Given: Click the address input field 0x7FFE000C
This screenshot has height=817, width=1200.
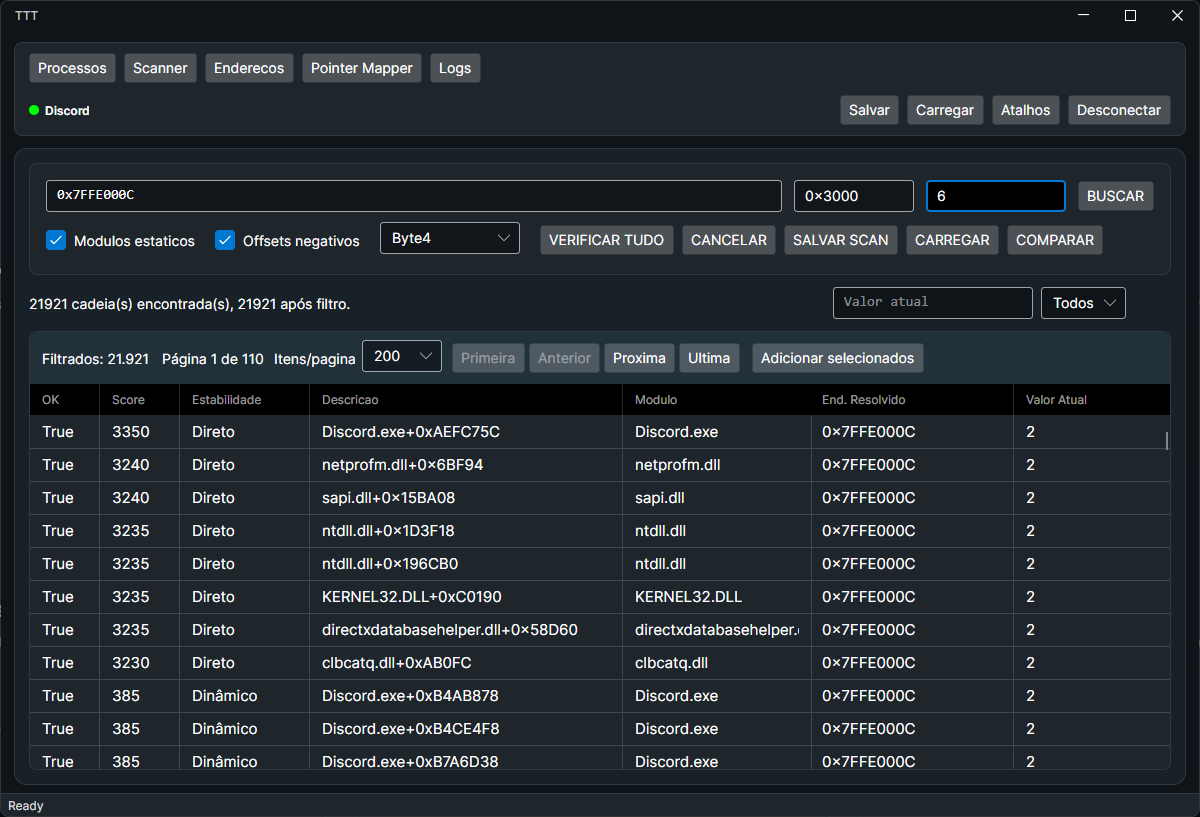Looking at the screenshot, I should point(413,196).
